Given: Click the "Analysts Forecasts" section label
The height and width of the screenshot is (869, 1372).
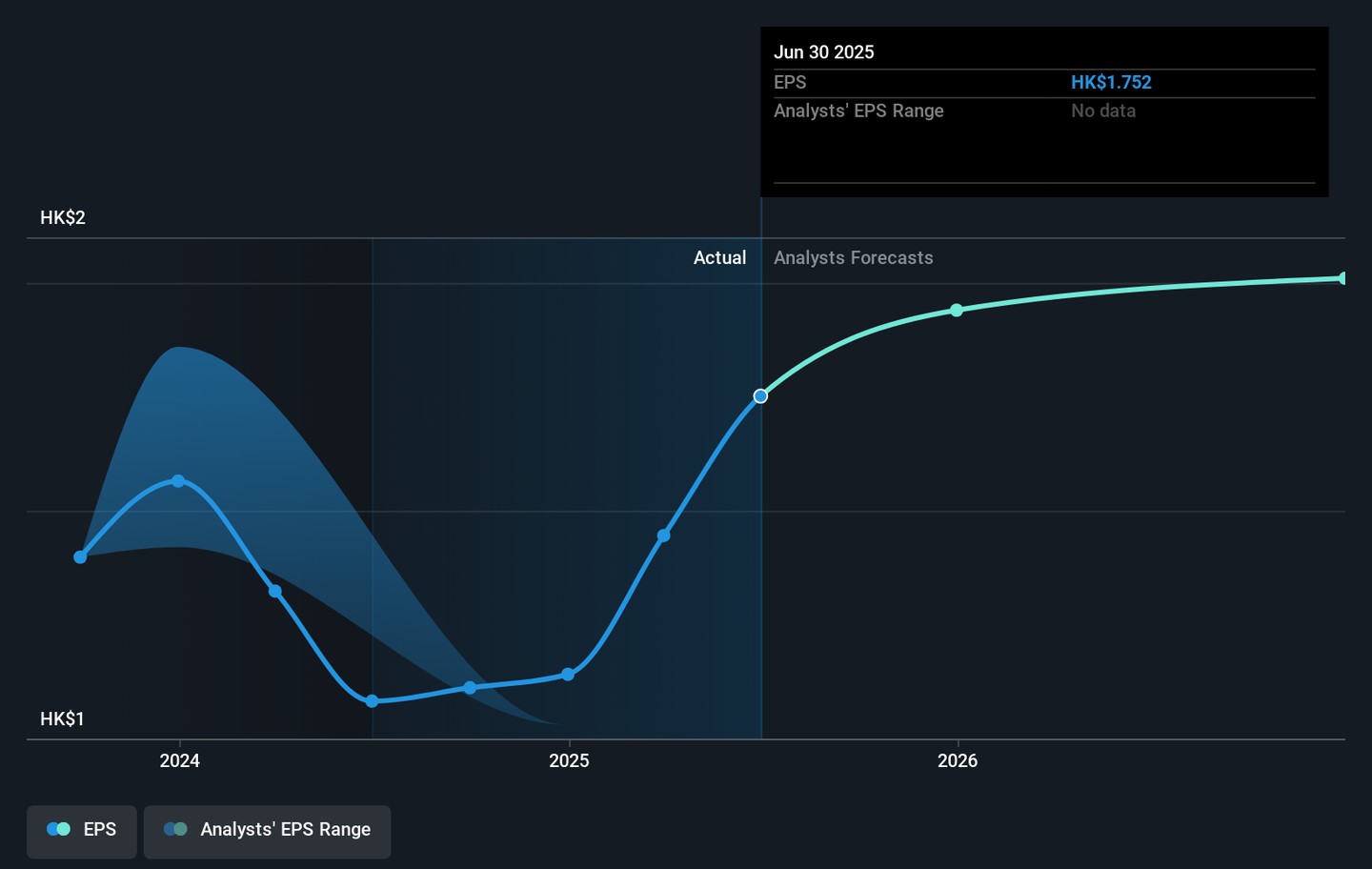Looking at the screenshot, I should click(x=853, y=258).
